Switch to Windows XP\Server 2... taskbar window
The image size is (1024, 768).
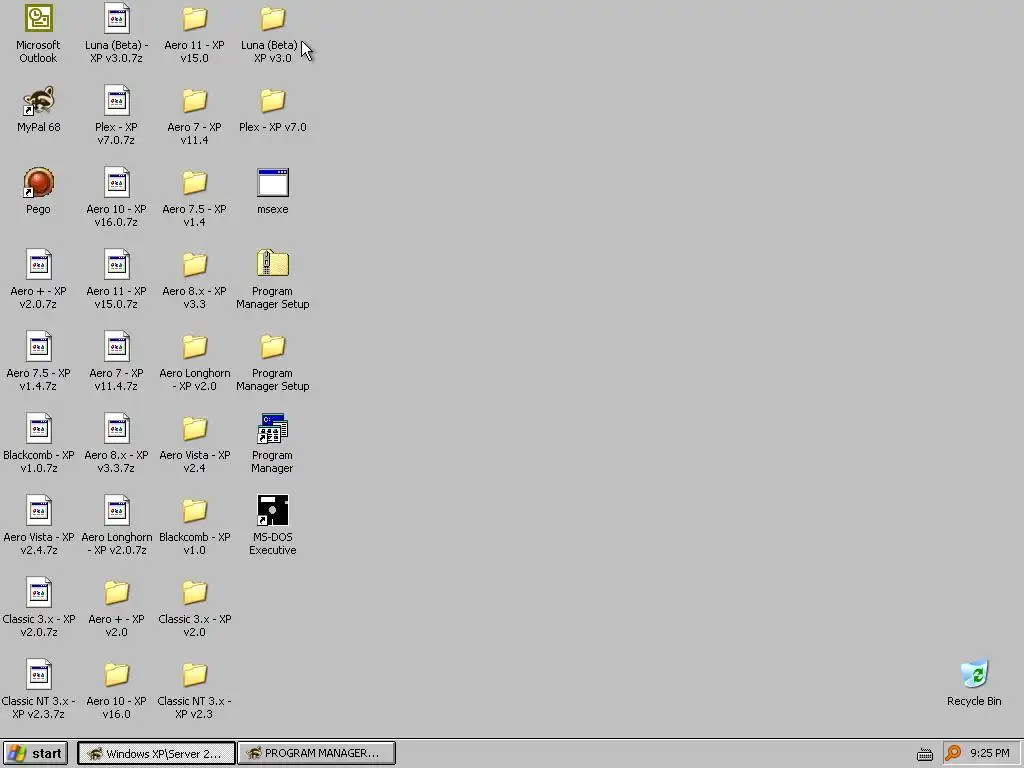(x=156, y=753)
